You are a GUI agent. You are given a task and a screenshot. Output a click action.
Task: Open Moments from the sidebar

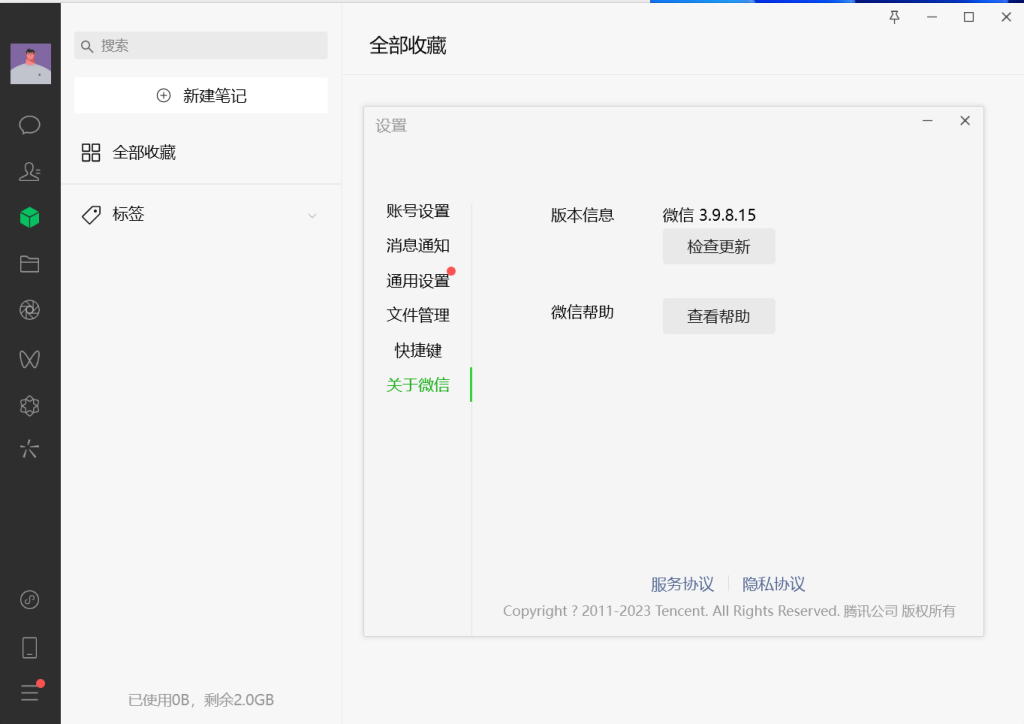tap(29, 310)
